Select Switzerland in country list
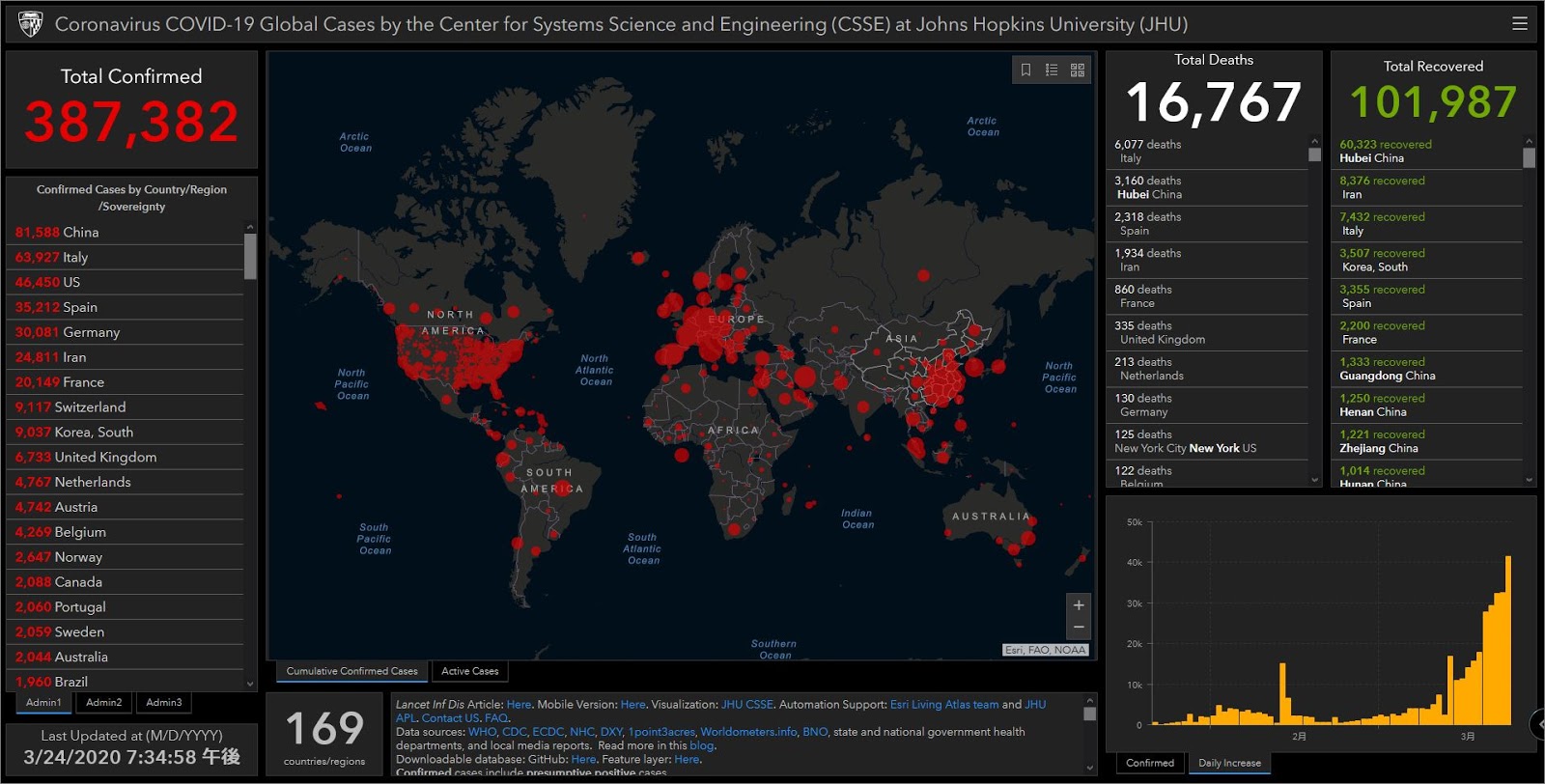This screenshot has width=1545, height=784. coord(126,407)
